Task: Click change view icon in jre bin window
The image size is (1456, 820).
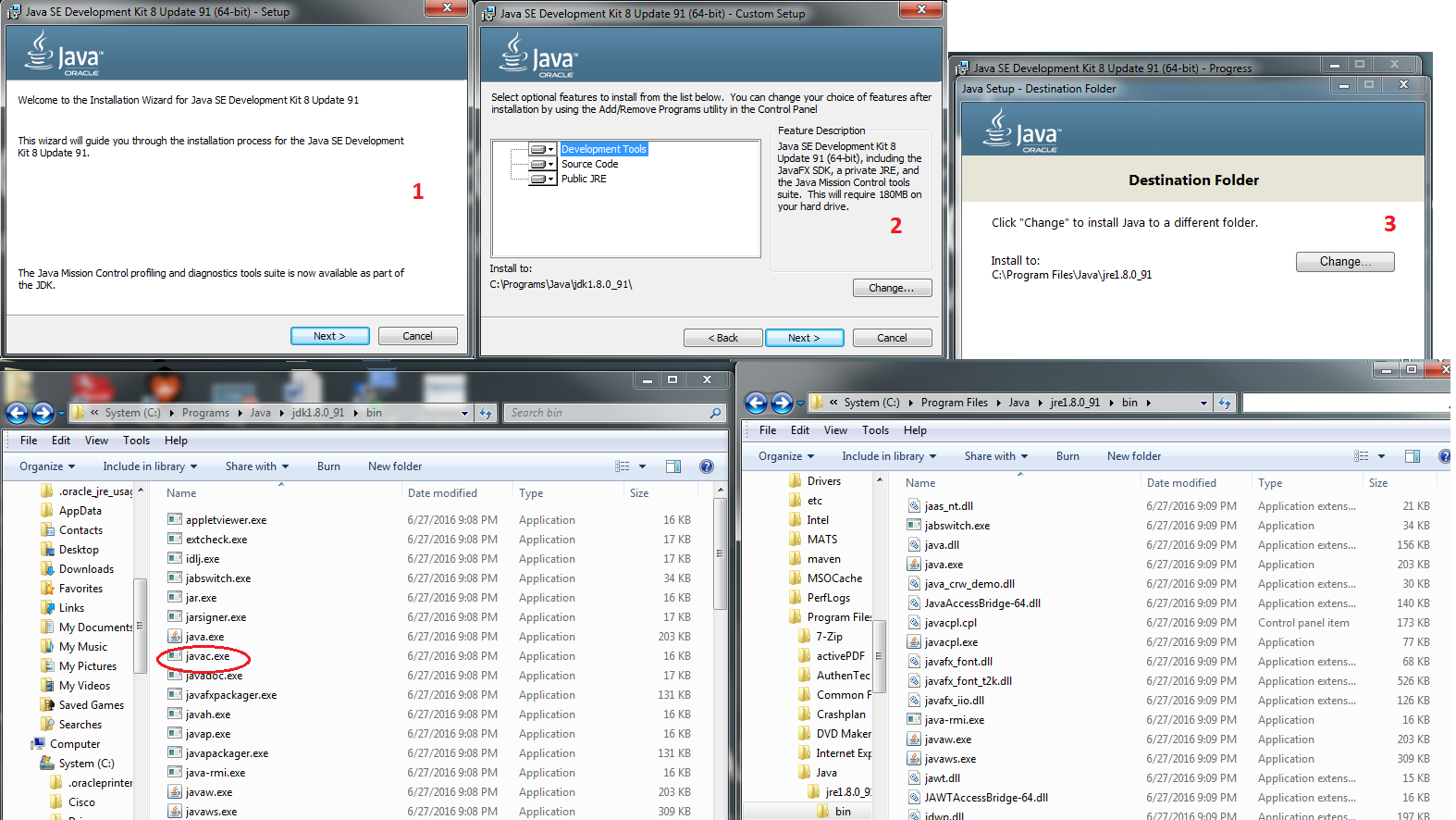Action: (1362, 456)
